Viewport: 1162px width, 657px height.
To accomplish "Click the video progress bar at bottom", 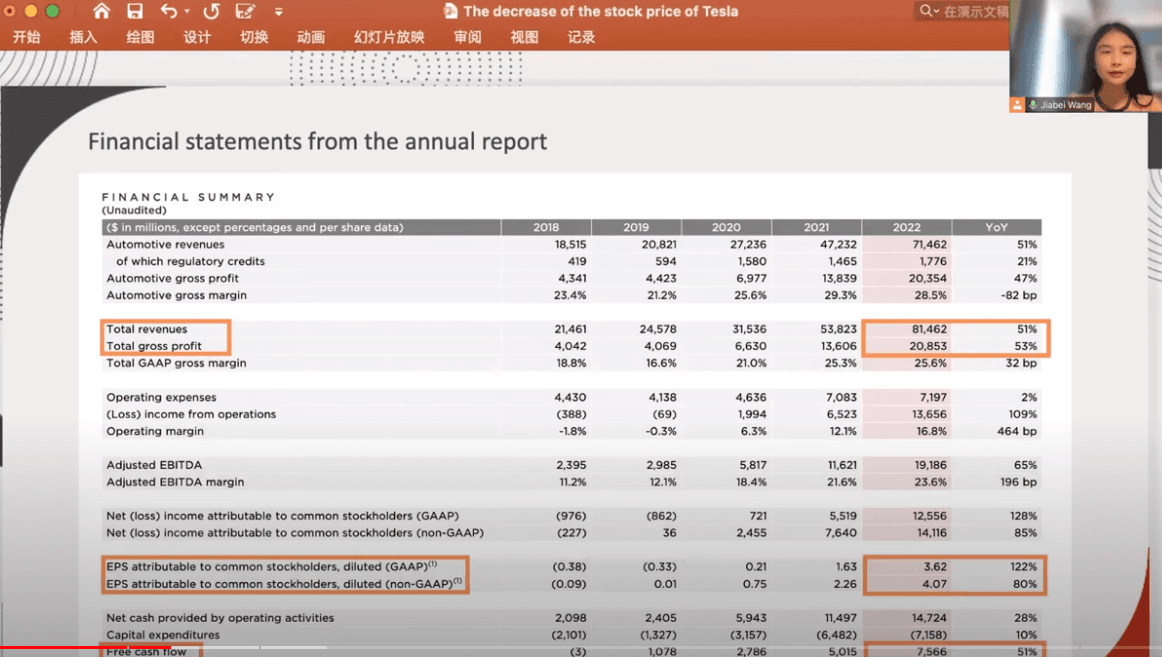I will 581,647.
